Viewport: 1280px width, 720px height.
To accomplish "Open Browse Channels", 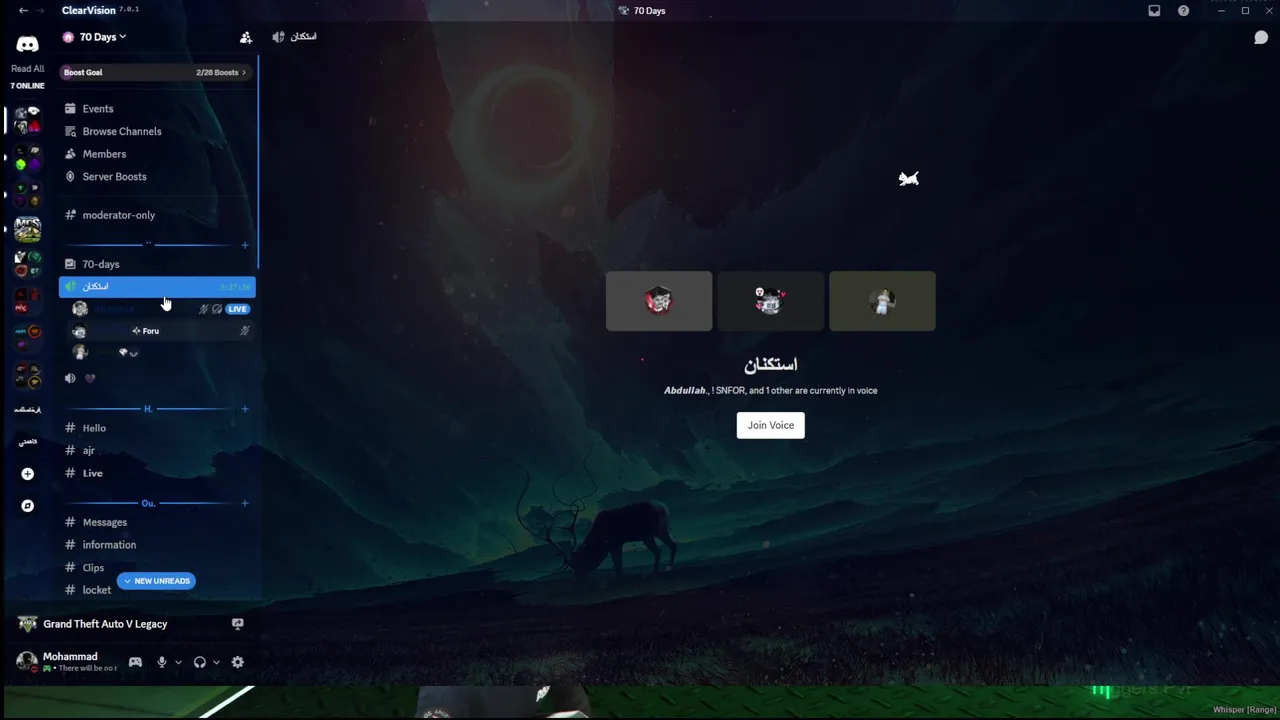I will tap(121, 131).
